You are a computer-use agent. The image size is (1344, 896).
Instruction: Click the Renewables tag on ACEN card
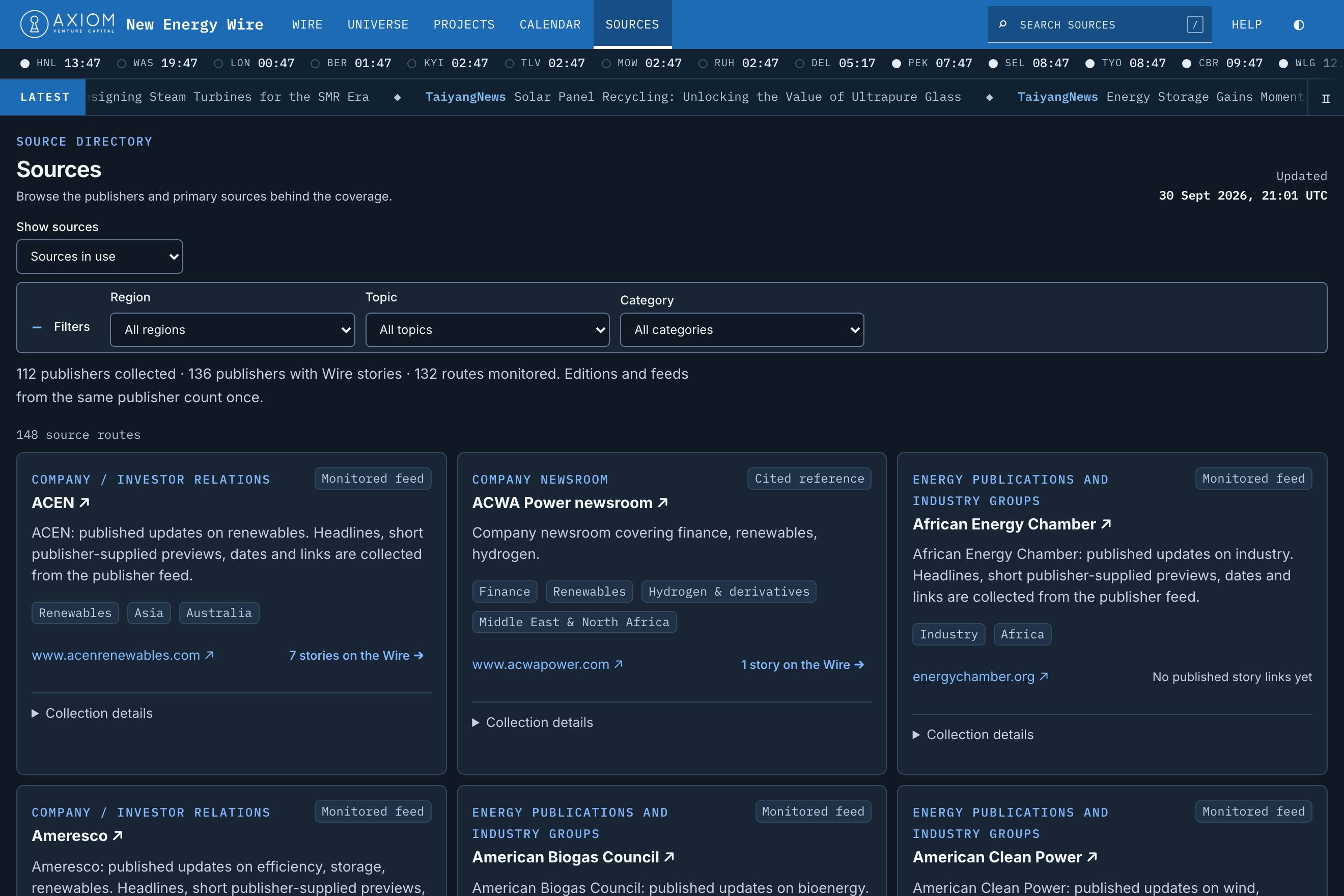pyautogui.click(x=75, y=612)
